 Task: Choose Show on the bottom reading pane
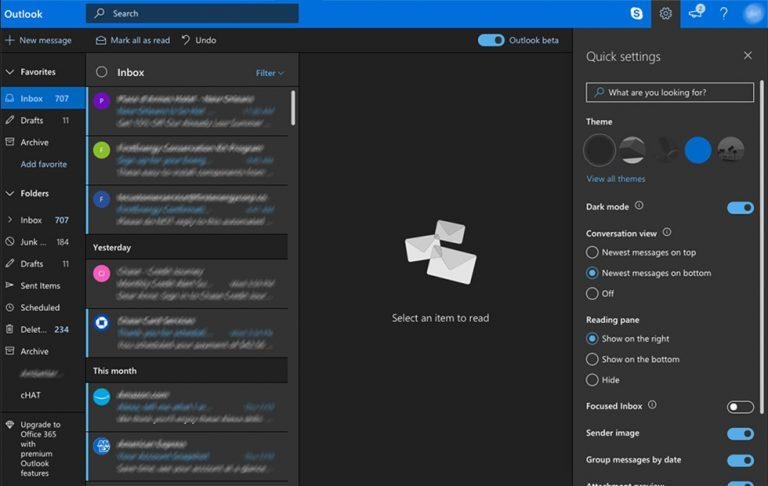point(592,359)
